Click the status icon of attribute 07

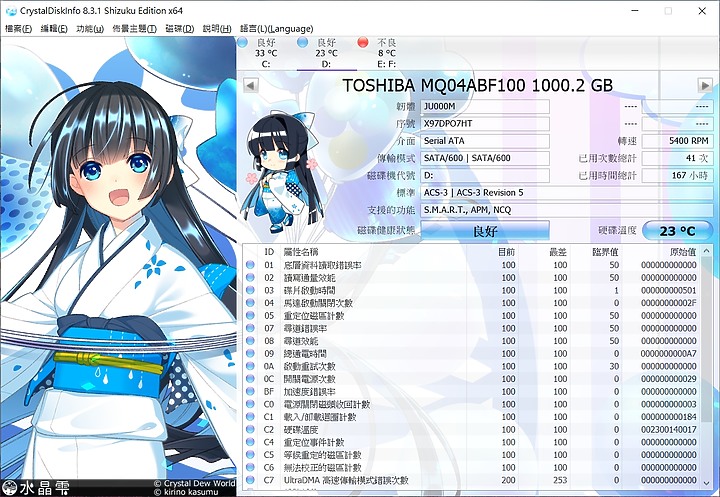coord(250,328)
